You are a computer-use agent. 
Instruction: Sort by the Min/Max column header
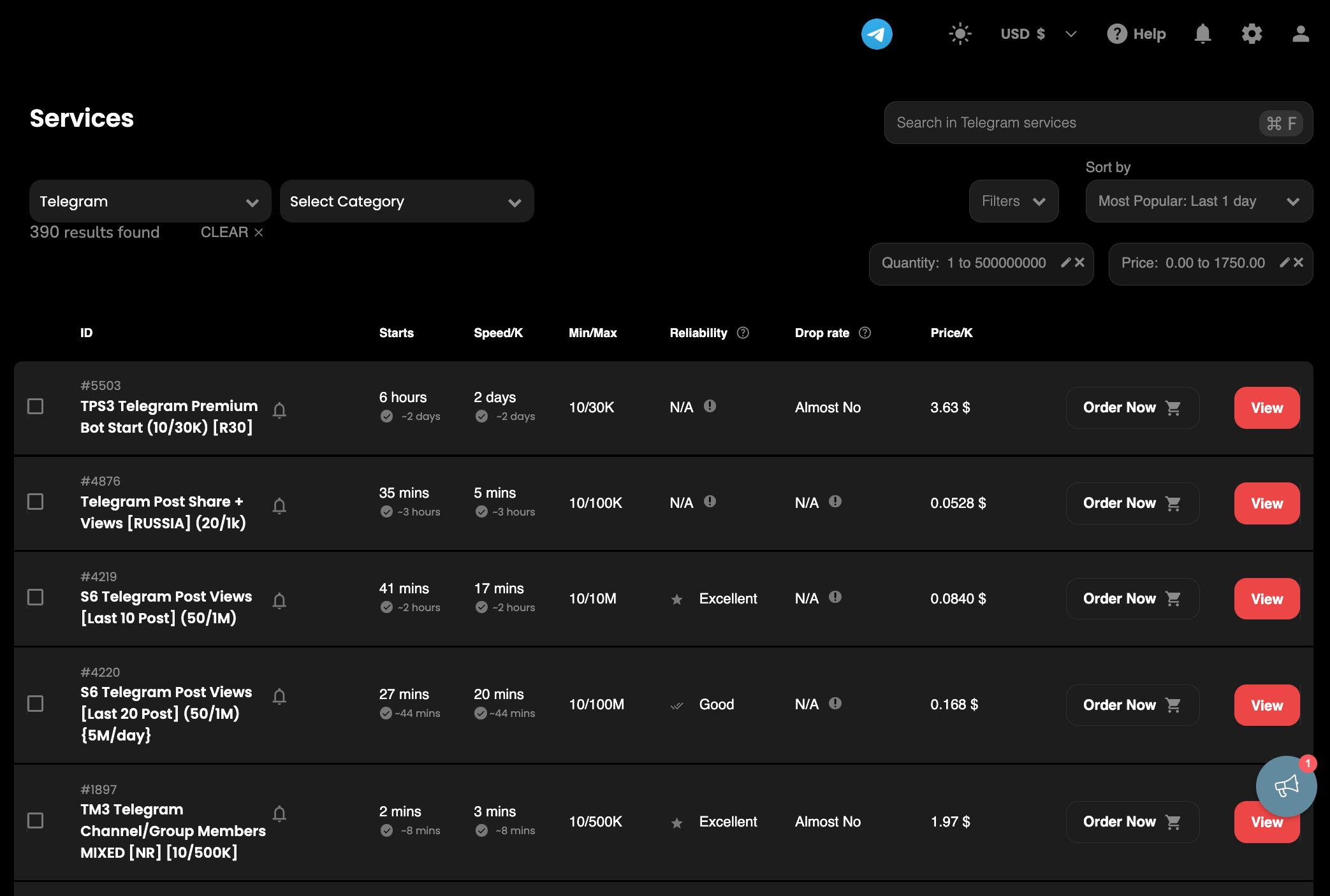pos(592,333)
